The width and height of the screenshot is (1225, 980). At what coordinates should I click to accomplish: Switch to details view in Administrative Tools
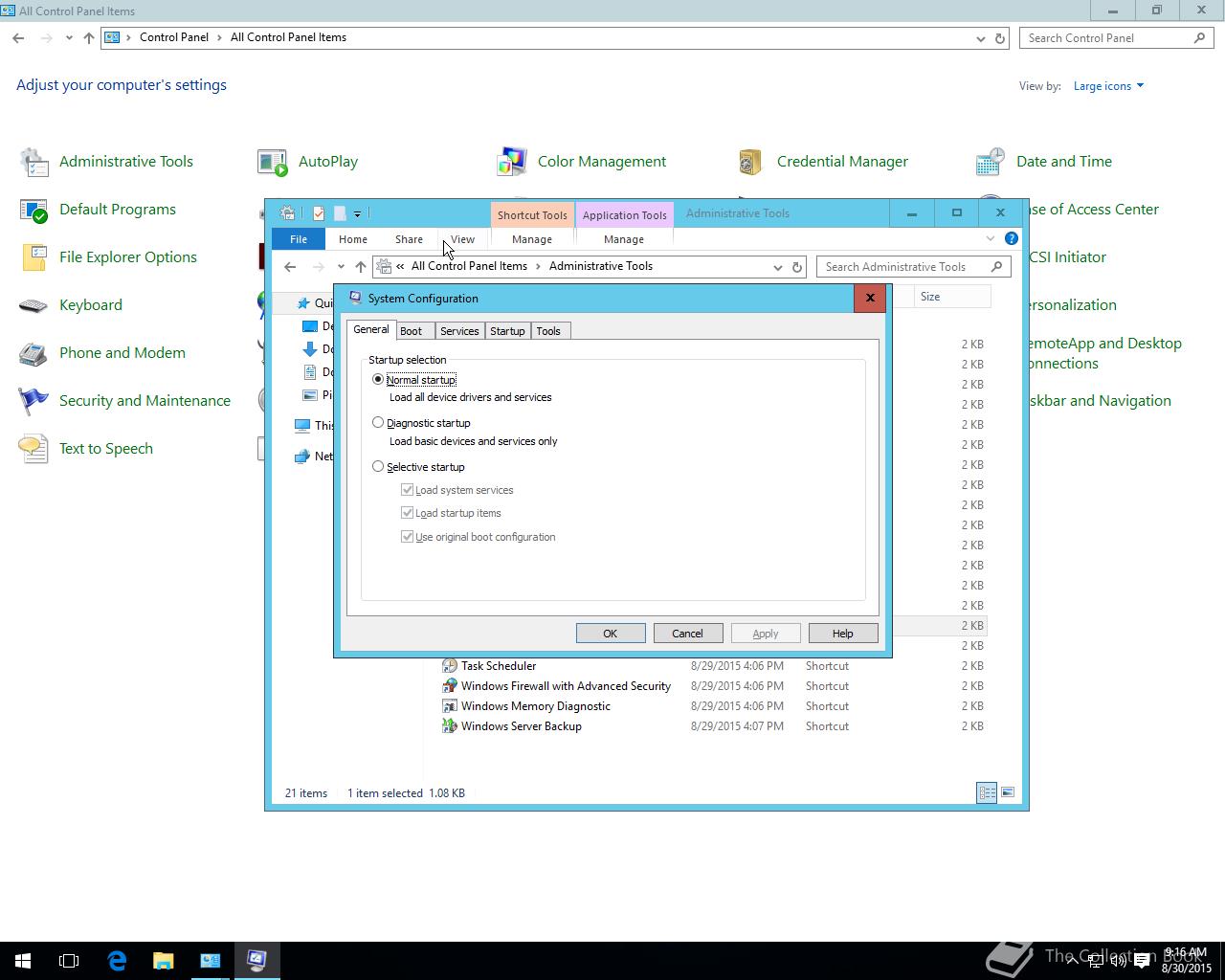click(987, 792)
